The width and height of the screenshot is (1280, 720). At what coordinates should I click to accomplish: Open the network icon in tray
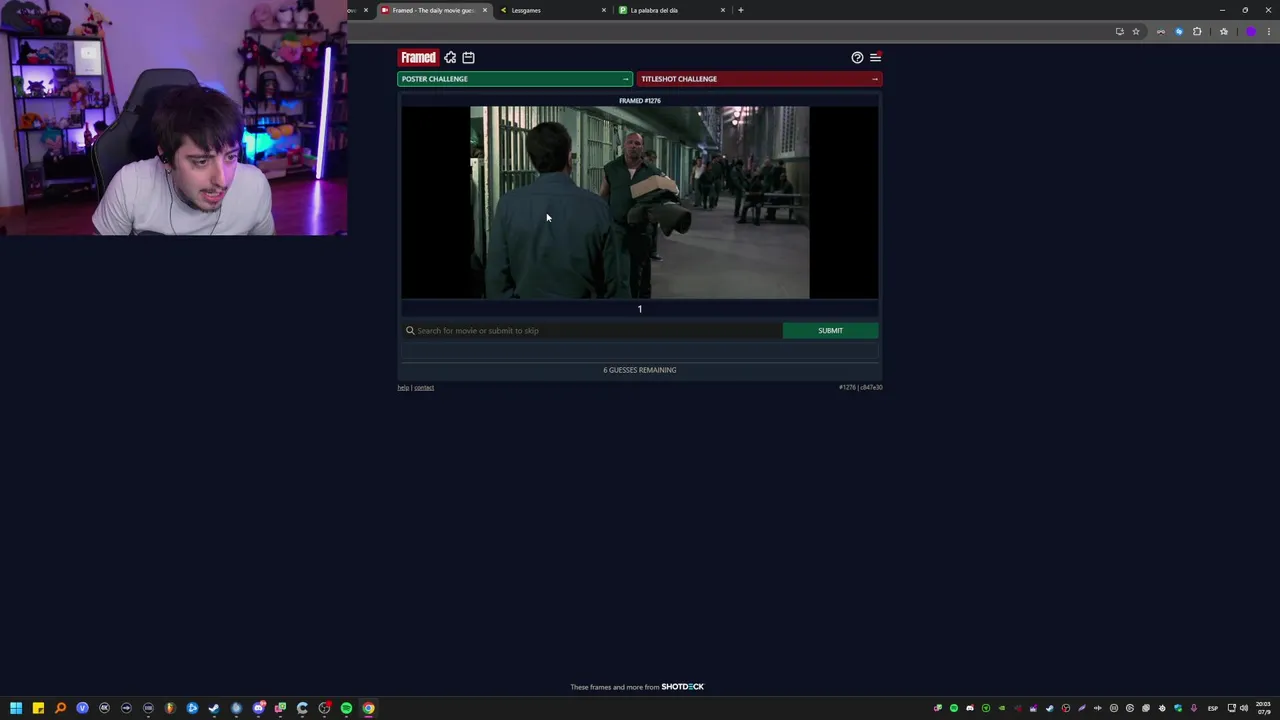[1232, 708]
